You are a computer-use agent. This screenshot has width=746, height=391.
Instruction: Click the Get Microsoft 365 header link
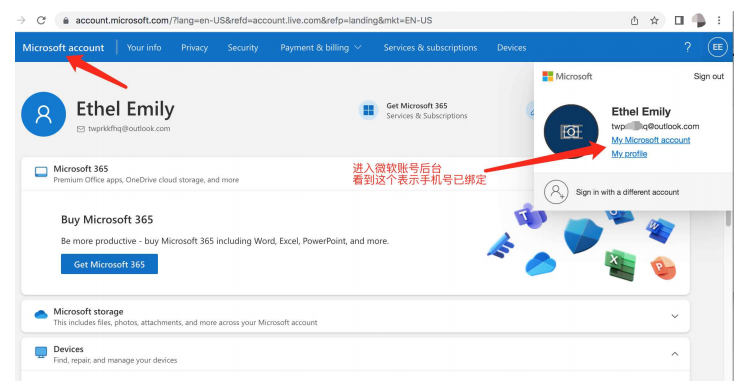coord(417,106)
